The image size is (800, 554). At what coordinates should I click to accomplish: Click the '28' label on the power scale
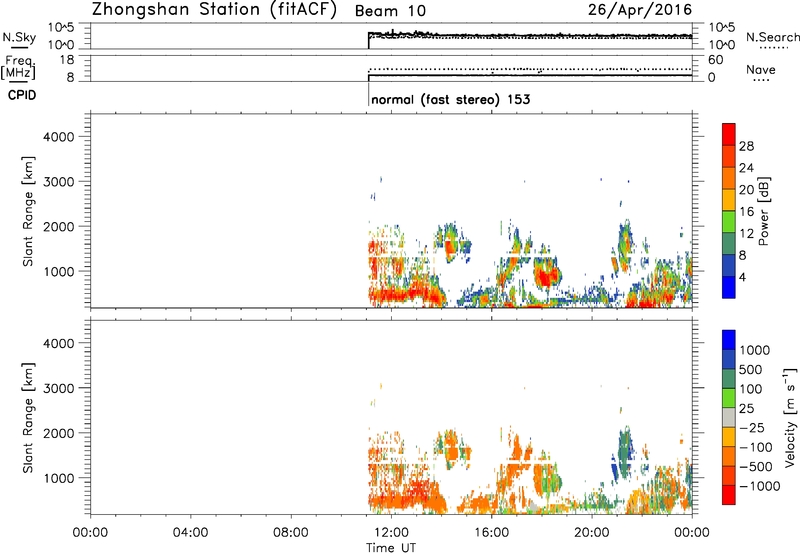tap(746, 146)
